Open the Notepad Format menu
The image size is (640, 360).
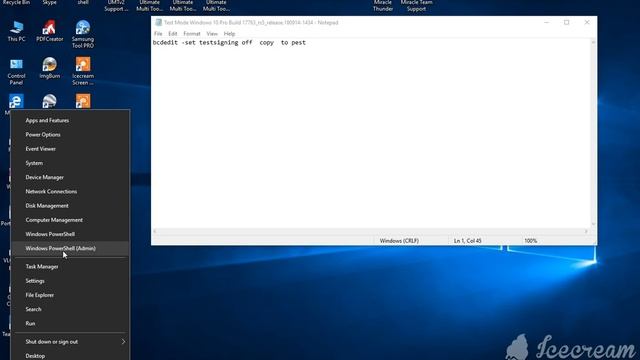pos(192,33)
